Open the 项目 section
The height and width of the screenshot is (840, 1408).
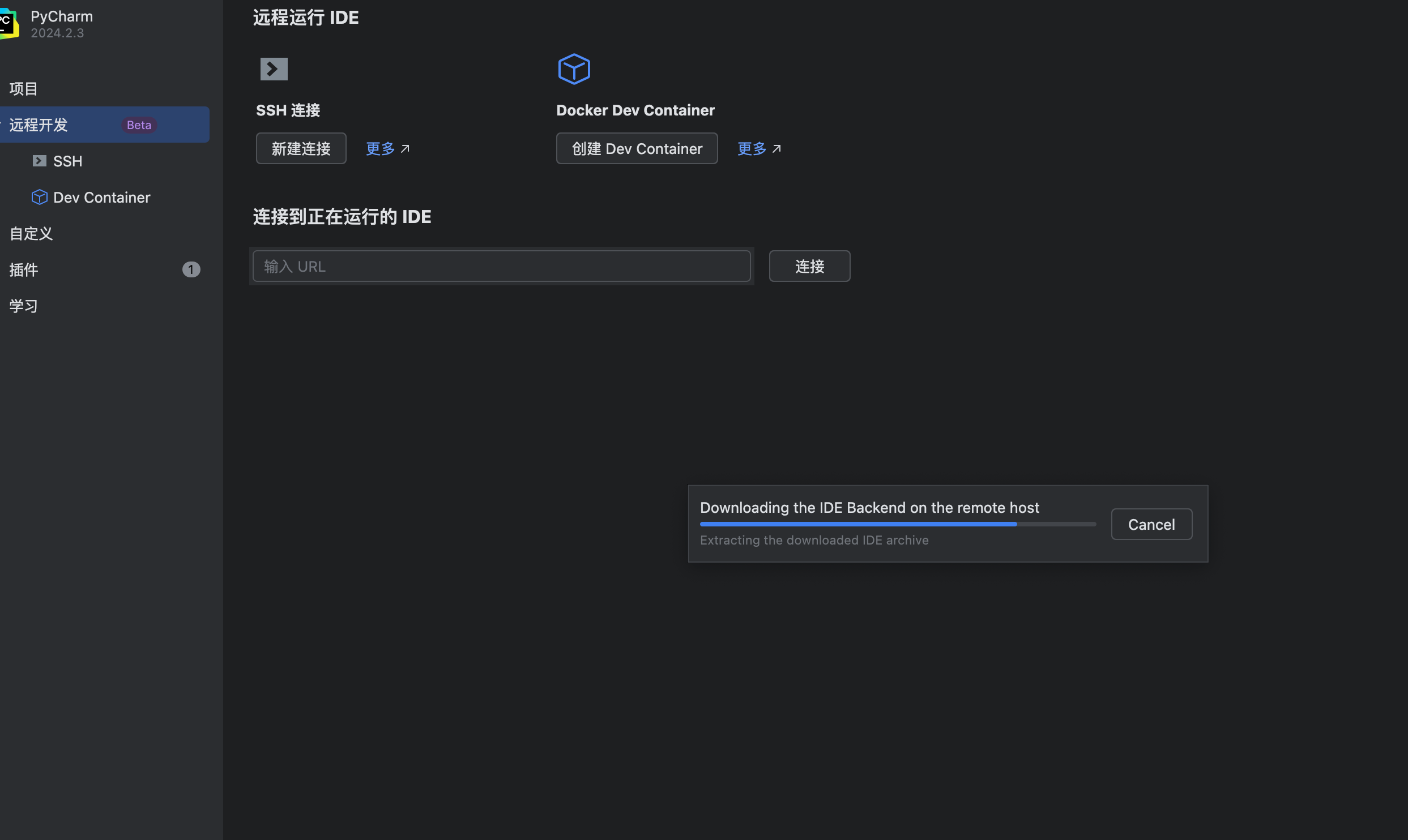click(x=24, y=89)
